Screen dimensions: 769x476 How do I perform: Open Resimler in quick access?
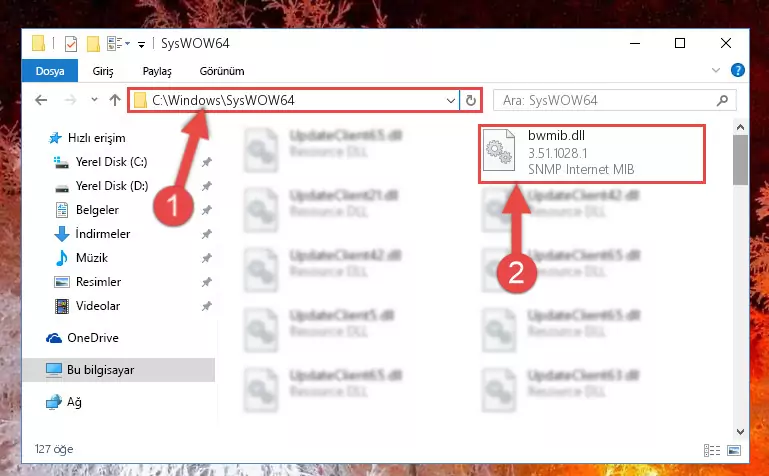tap(87, 282)
